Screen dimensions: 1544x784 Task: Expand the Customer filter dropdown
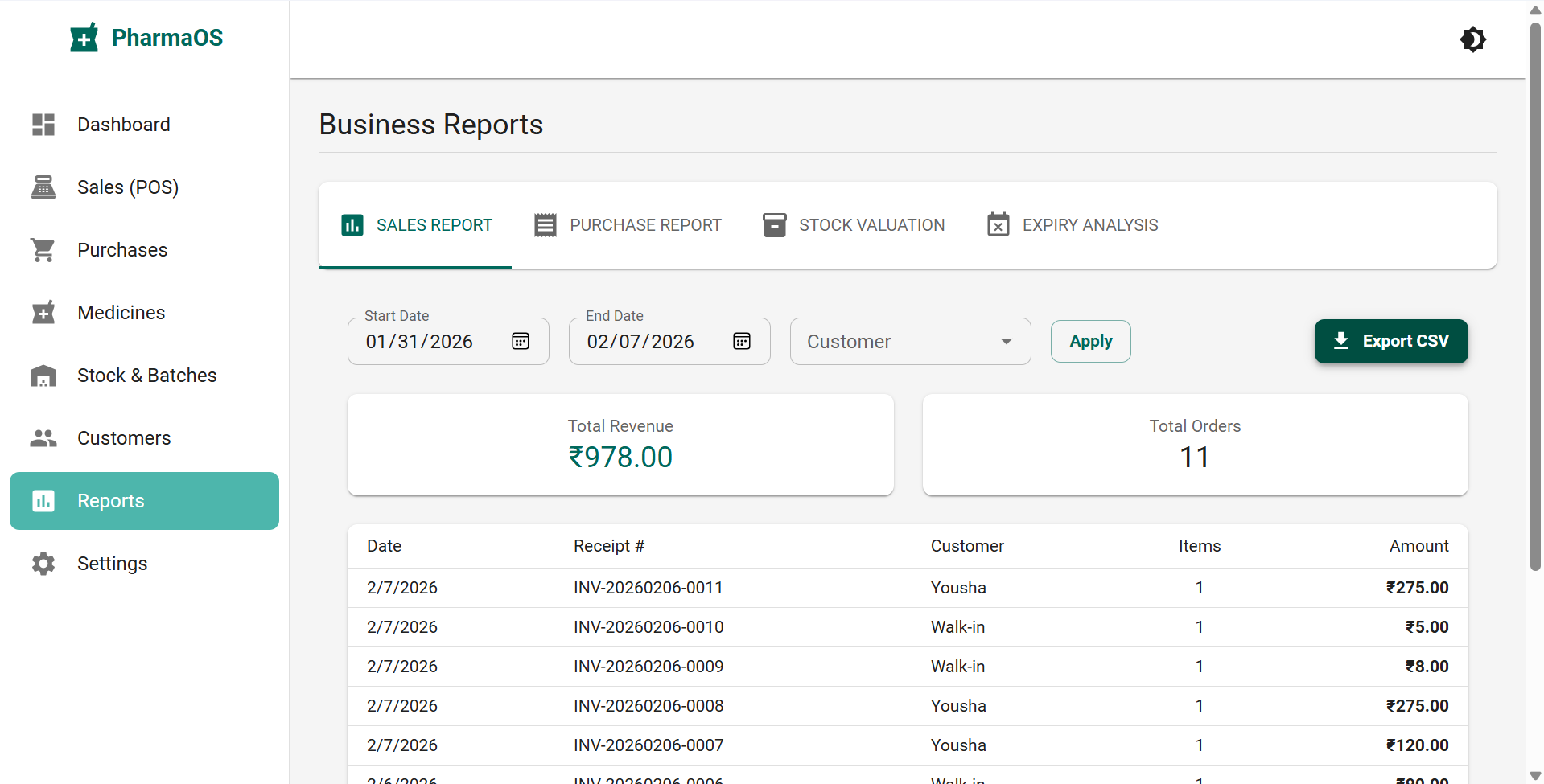coord(910,342)
